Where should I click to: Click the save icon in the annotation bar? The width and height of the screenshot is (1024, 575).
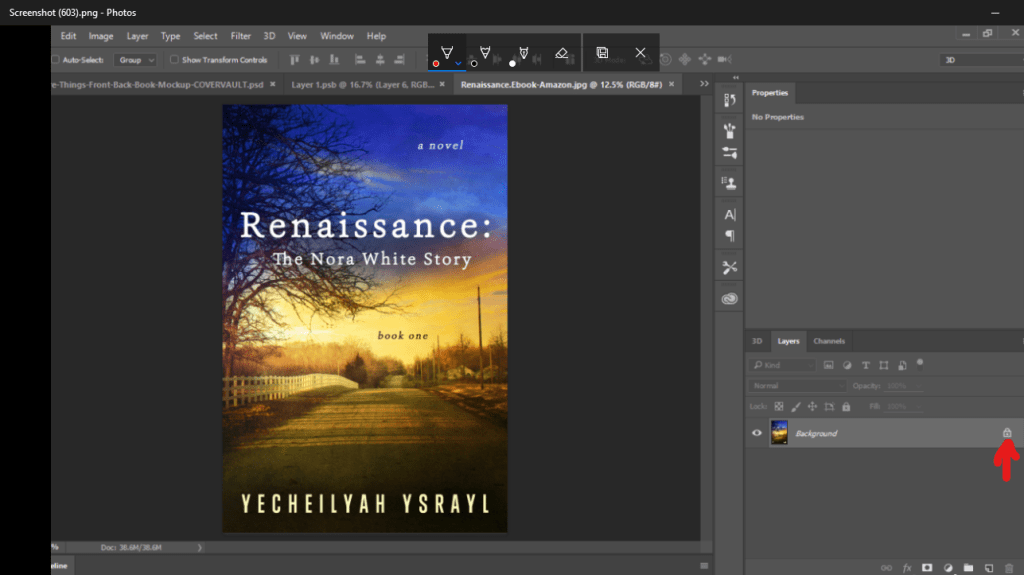point(602,52)
